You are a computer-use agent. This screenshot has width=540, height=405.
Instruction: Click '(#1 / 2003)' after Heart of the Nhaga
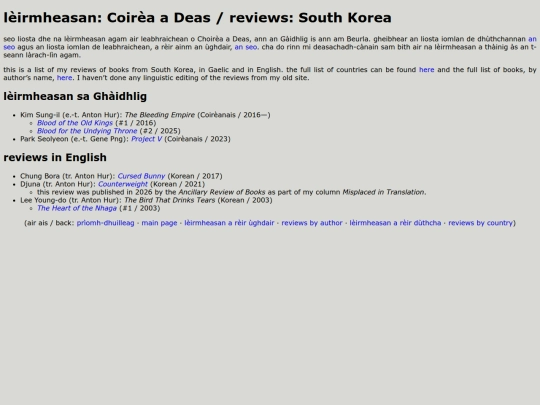click(139, 208)
